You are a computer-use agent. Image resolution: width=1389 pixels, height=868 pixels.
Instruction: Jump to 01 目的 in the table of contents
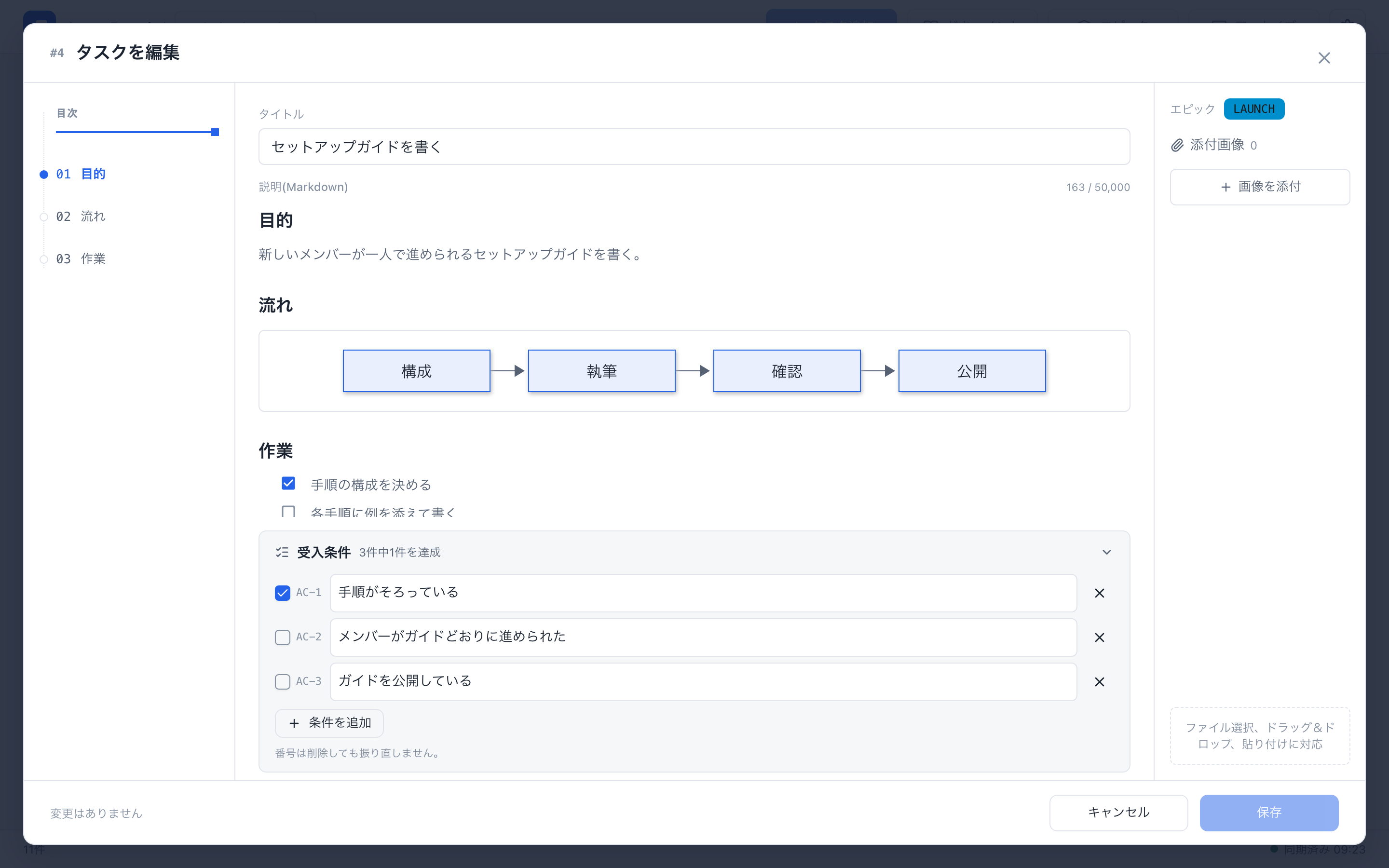tap(81, 174)
